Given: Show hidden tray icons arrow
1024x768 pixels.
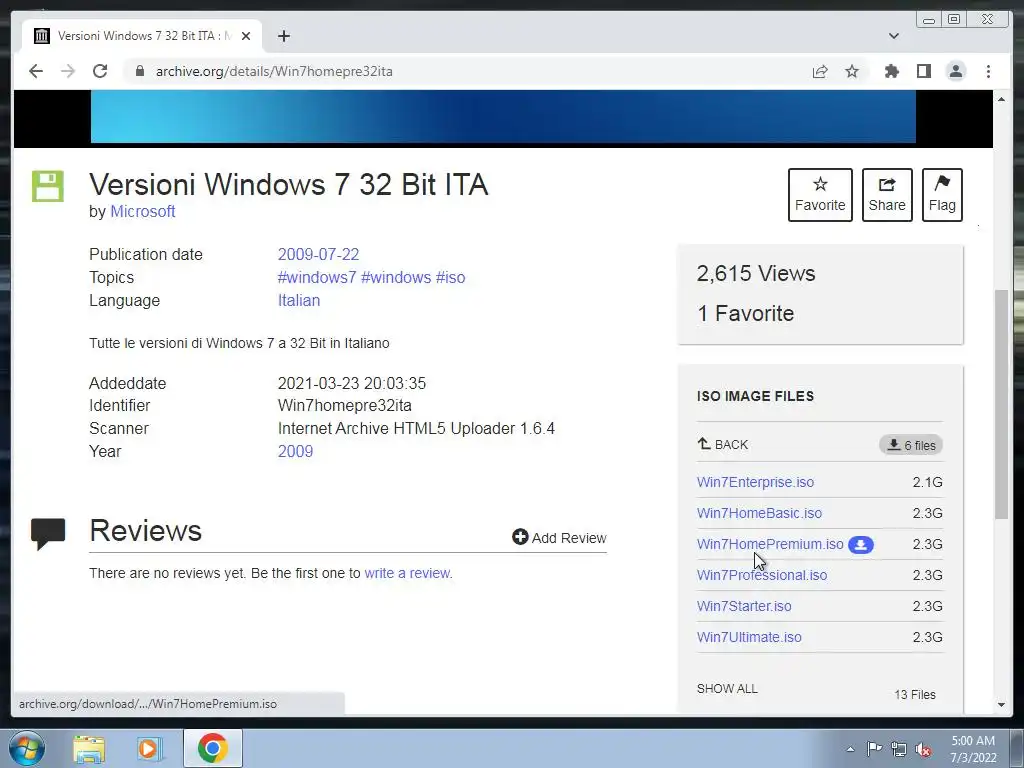Looking at the screenshot, I should pos(850,749).
